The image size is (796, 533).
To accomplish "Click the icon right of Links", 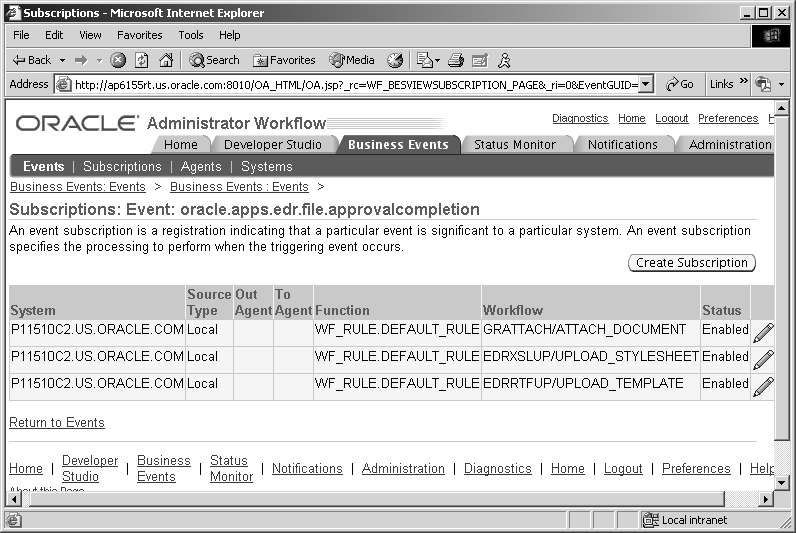I will pos(763,84).
